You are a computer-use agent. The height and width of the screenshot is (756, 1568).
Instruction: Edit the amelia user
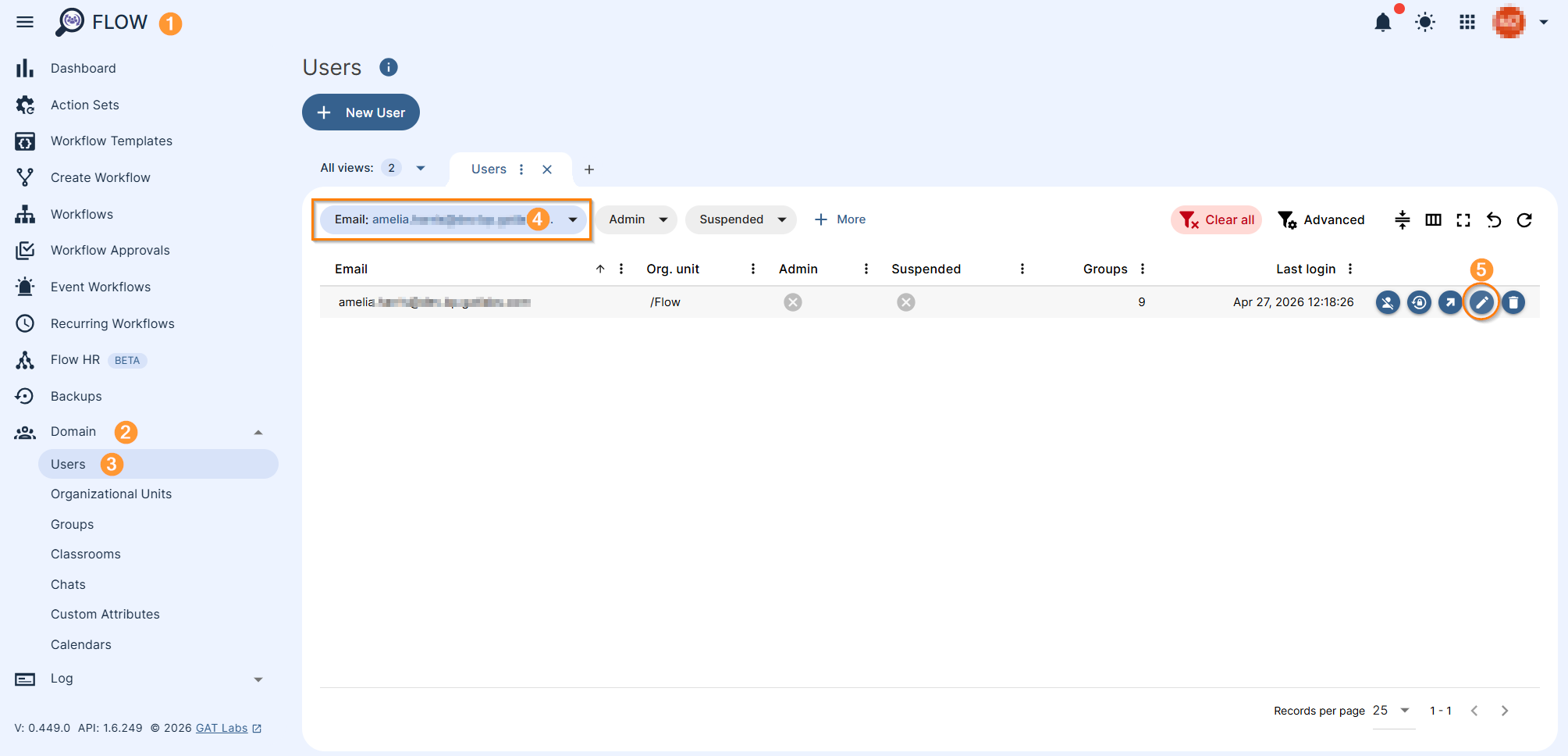[1481, 302]
